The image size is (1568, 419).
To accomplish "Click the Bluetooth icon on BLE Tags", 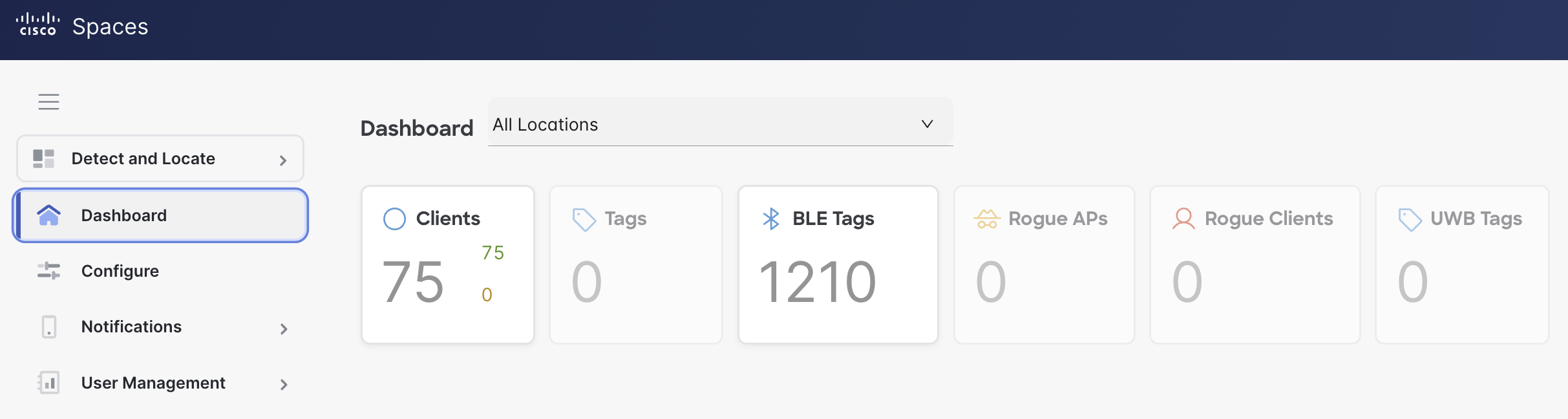I will tap(770, 219).
